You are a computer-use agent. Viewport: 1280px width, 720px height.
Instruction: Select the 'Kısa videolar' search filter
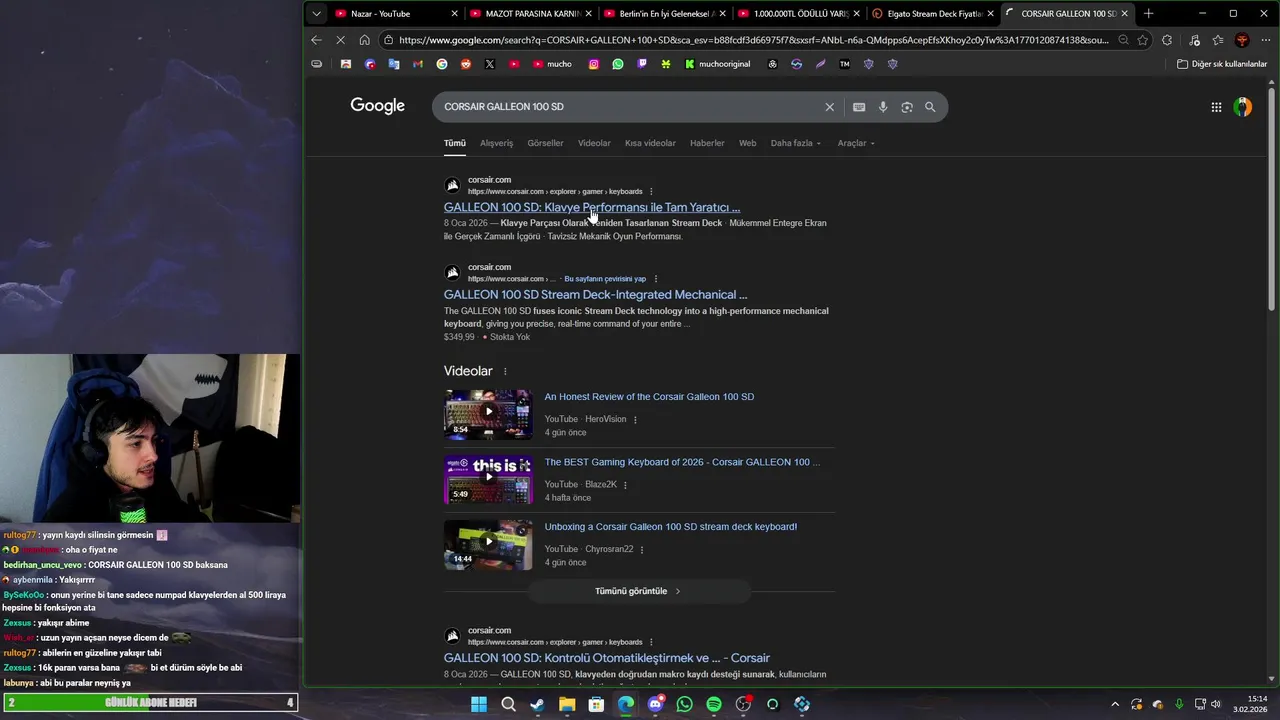click(650, 143)
